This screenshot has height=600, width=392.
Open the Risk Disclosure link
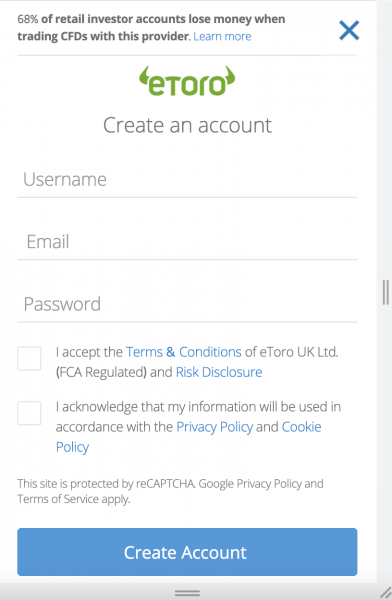tap(219, 372)
